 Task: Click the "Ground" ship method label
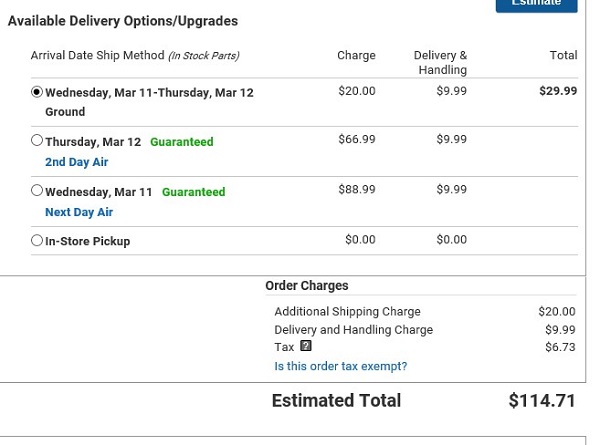point(65,112)
